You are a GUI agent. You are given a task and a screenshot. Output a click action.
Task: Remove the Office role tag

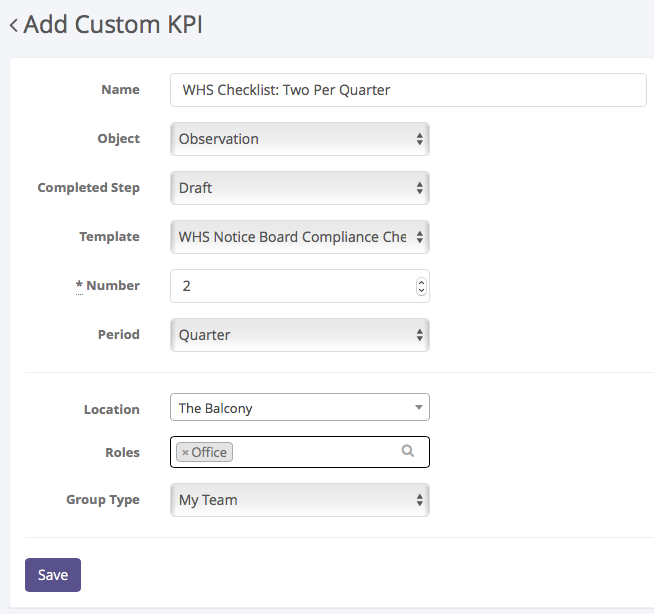pos(185,453)
